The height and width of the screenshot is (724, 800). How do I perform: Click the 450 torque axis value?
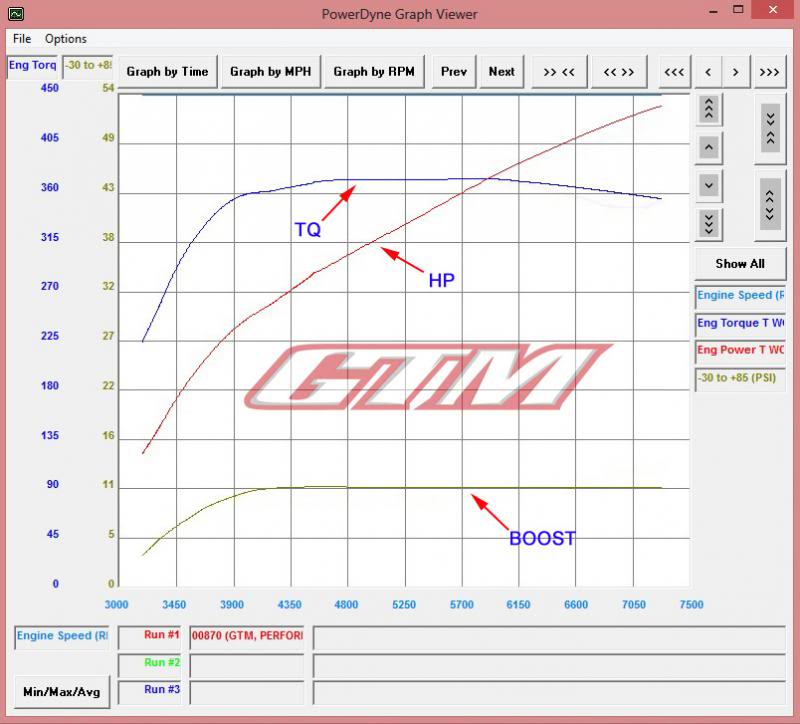pyautogui.click(x=49, y=88)
